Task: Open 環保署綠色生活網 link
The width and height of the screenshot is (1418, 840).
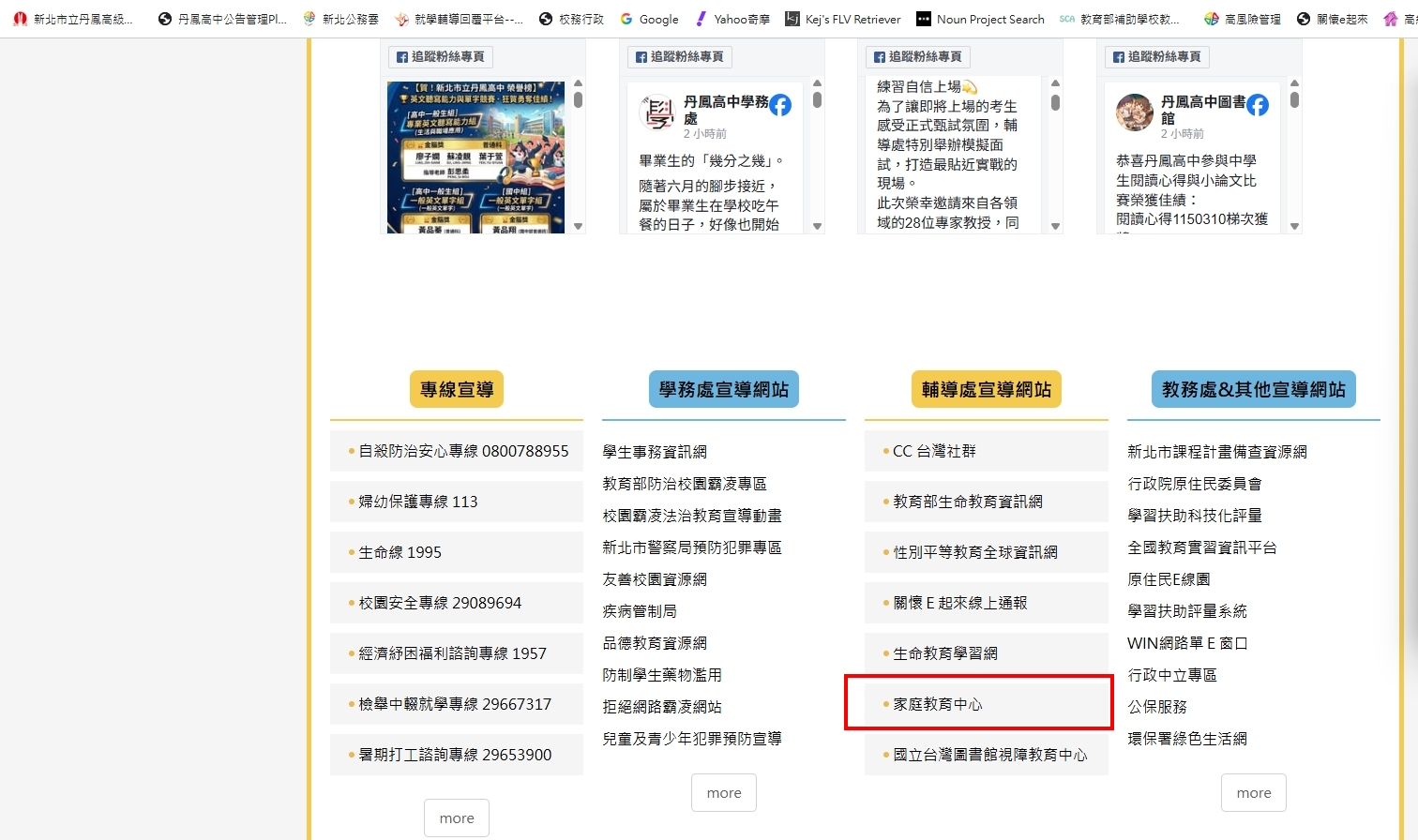Action: [x=1187, y=739]
